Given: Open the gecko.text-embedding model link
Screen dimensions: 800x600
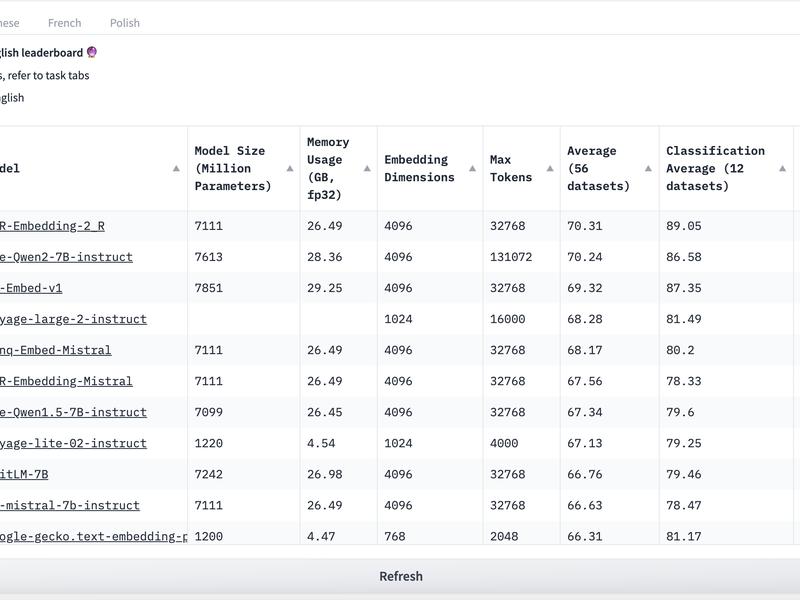Looking at the screenshot, I should pyautogui.click(x=93, y=537).
